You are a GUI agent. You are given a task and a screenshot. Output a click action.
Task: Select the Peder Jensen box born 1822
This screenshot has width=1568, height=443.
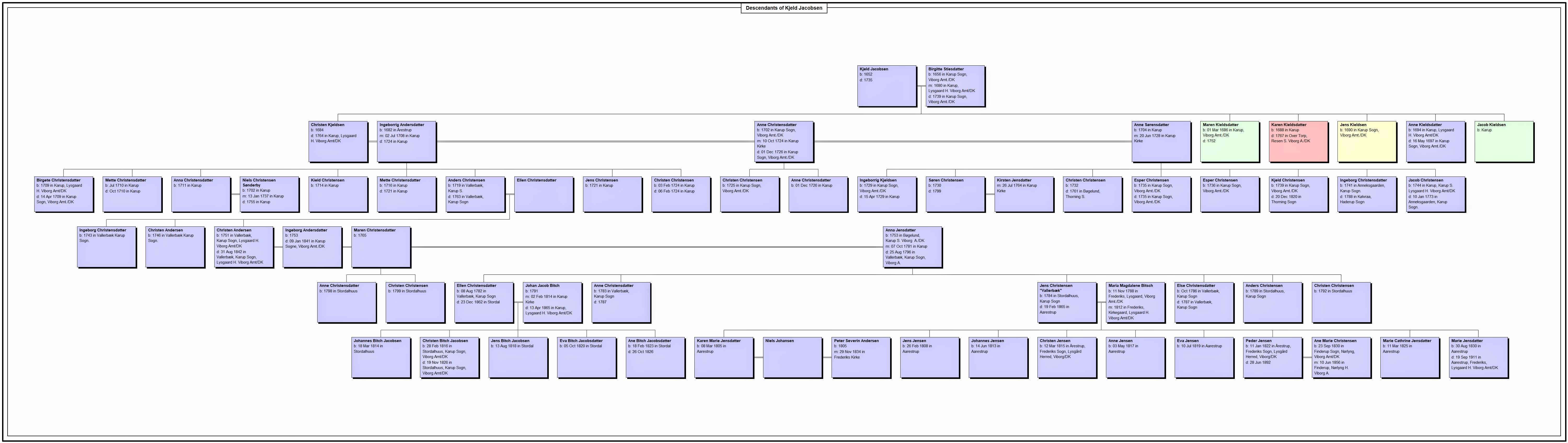tap(1272, 358)
